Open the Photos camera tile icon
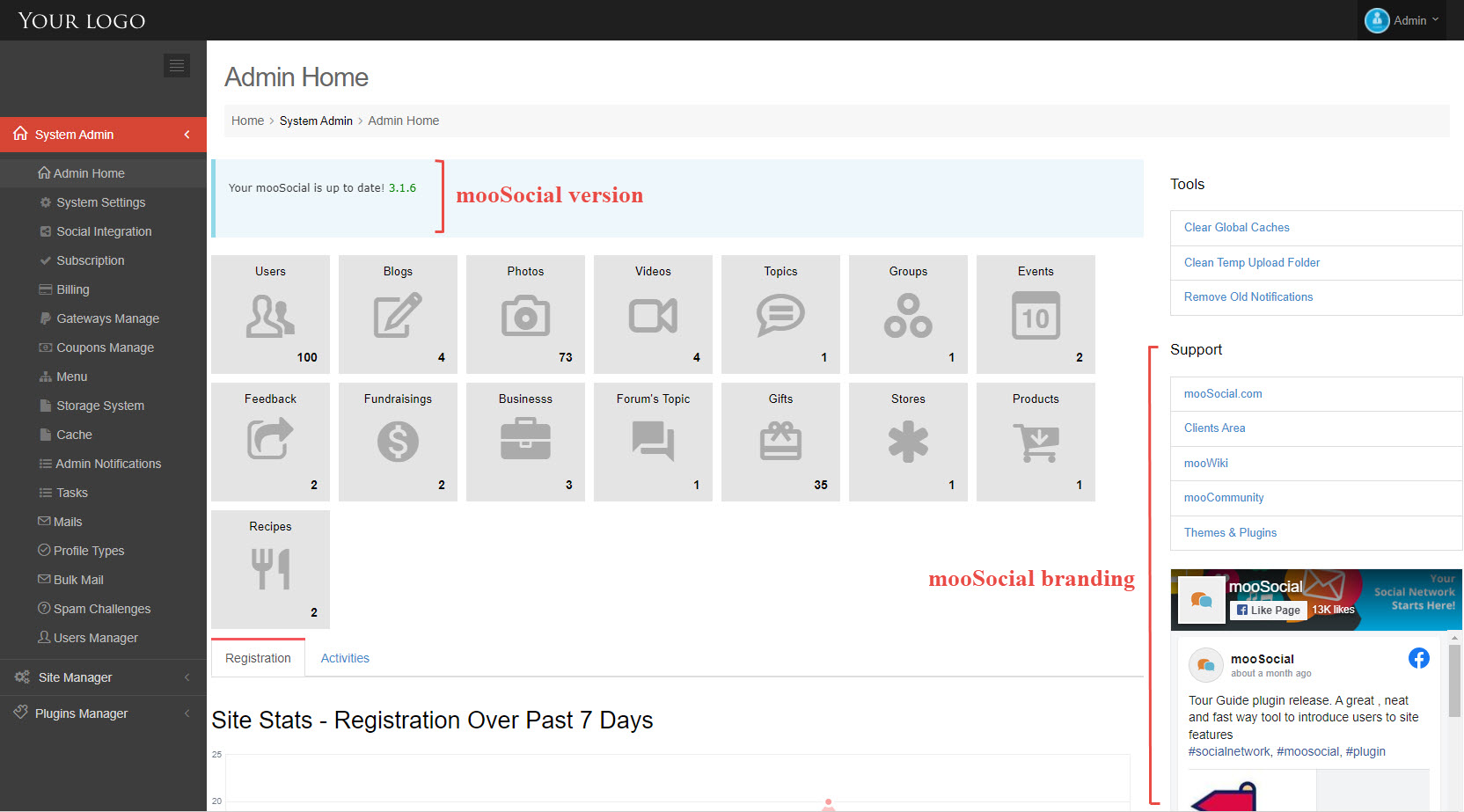The width and height of the screenshot is (1464, 812). [x=525, y=316]
